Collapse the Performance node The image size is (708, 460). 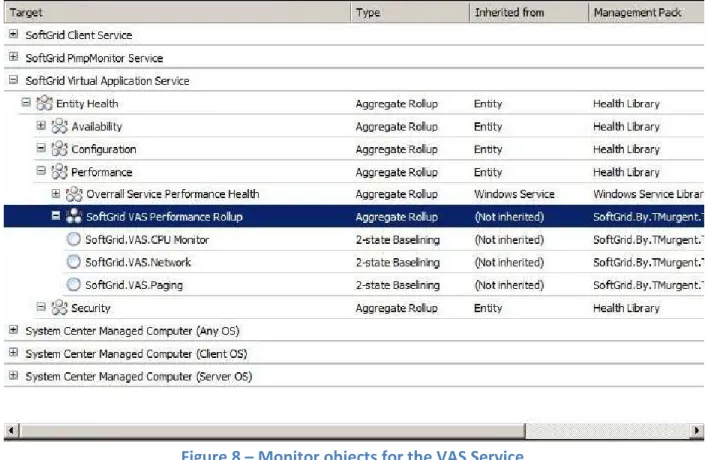pyautogui.click(x=41, y=171)
